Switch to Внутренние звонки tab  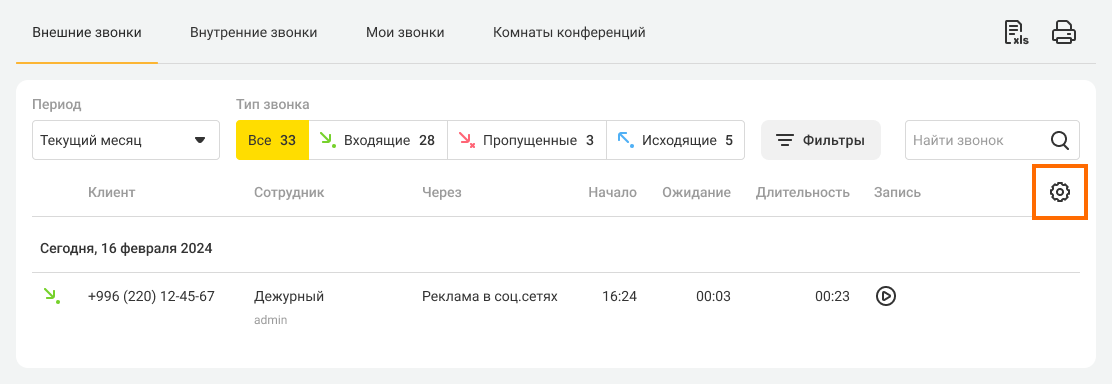[253, 33]
